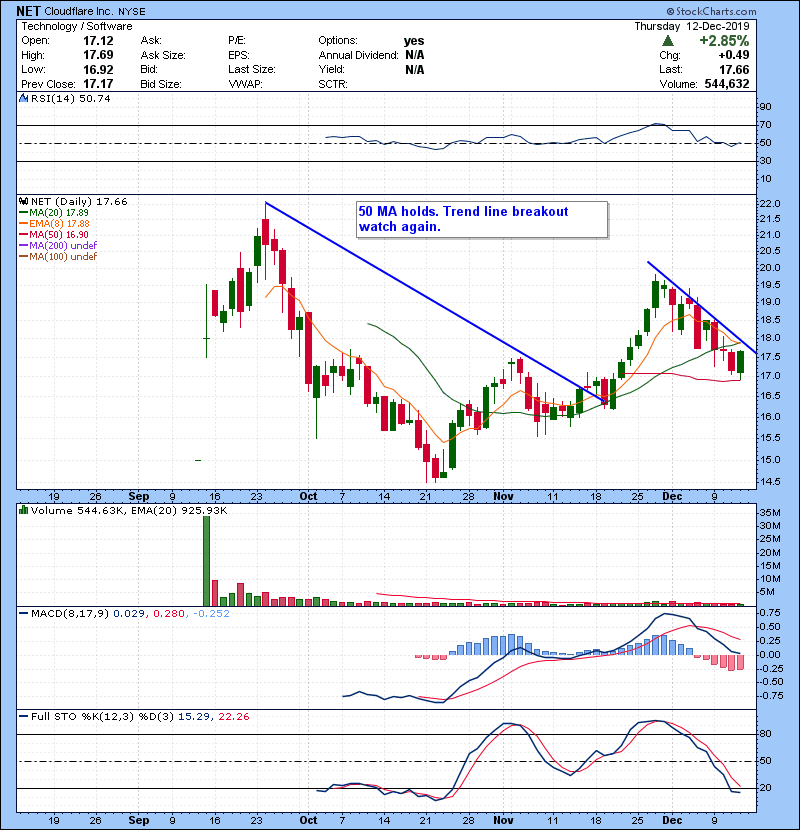The width and height of the screenshot is (800, 830).
Task: Click the Prev Close value 17.17
Action: tap(98, 84)
